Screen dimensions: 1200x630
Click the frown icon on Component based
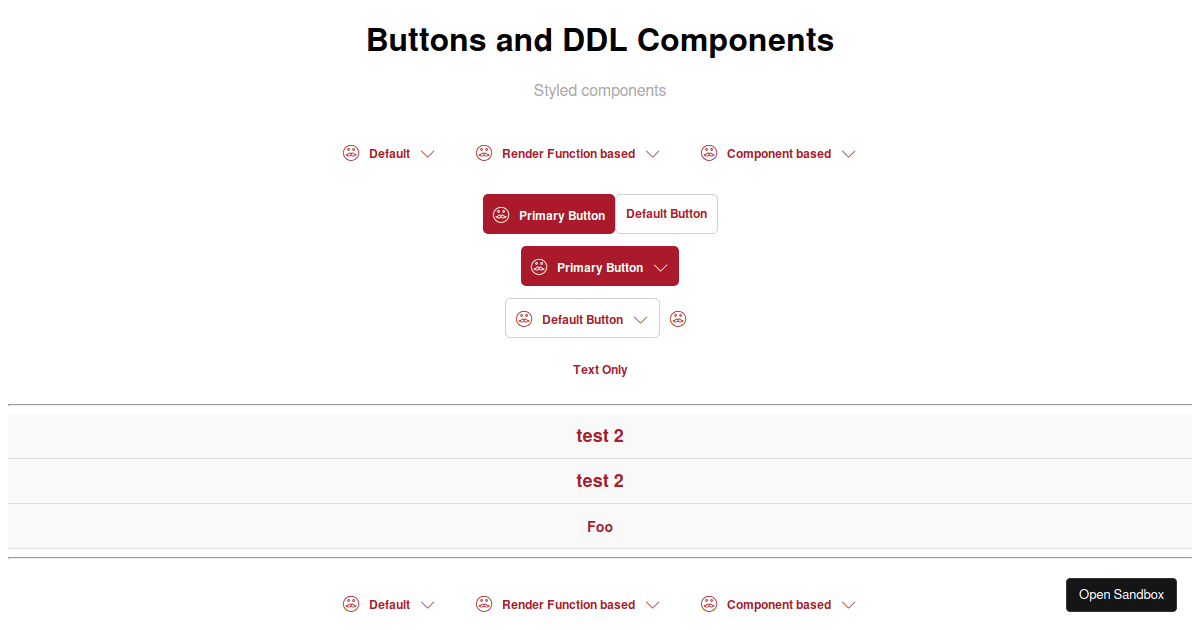point(709,153)
